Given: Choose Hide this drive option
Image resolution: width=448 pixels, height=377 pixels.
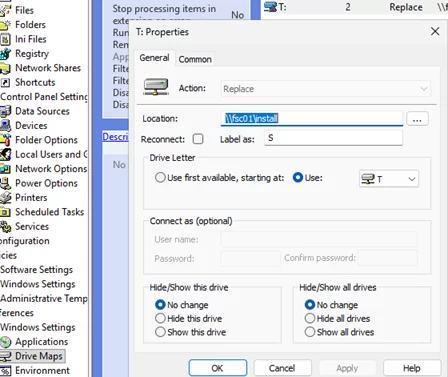Looking at the screenshot, I should [x=160, y=318].
